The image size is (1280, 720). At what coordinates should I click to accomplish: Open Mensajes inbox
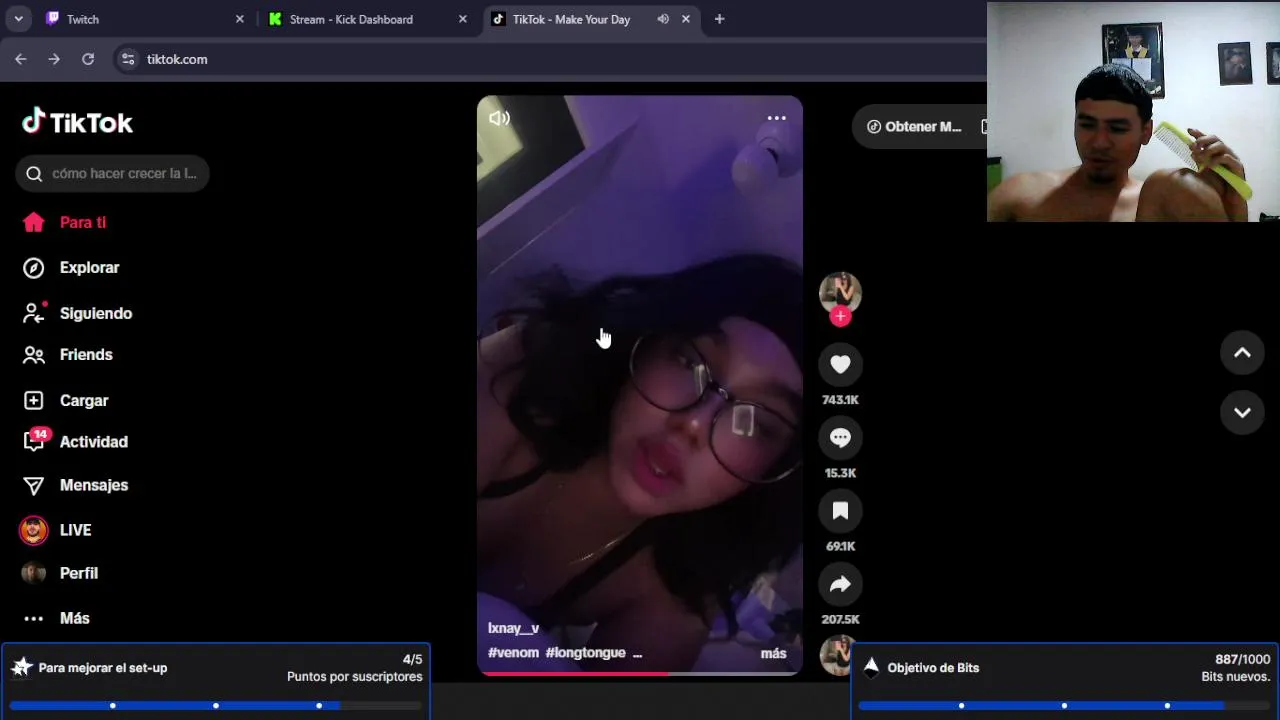click(x=75, y=485)
